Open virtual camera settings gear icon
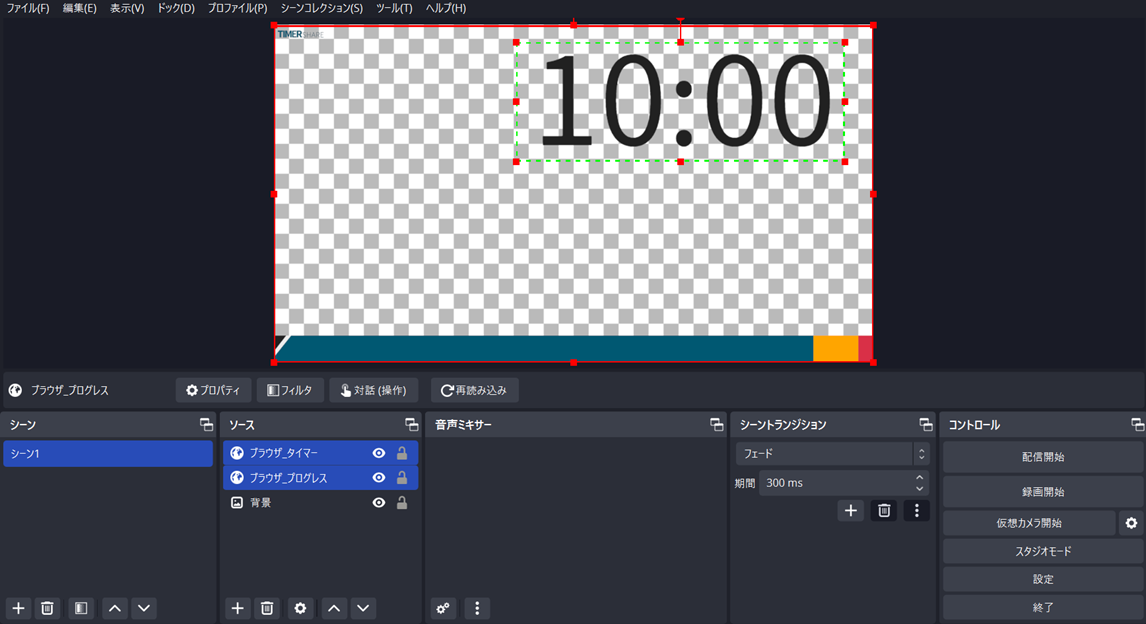1146x624 pixels. [1131, 523]
